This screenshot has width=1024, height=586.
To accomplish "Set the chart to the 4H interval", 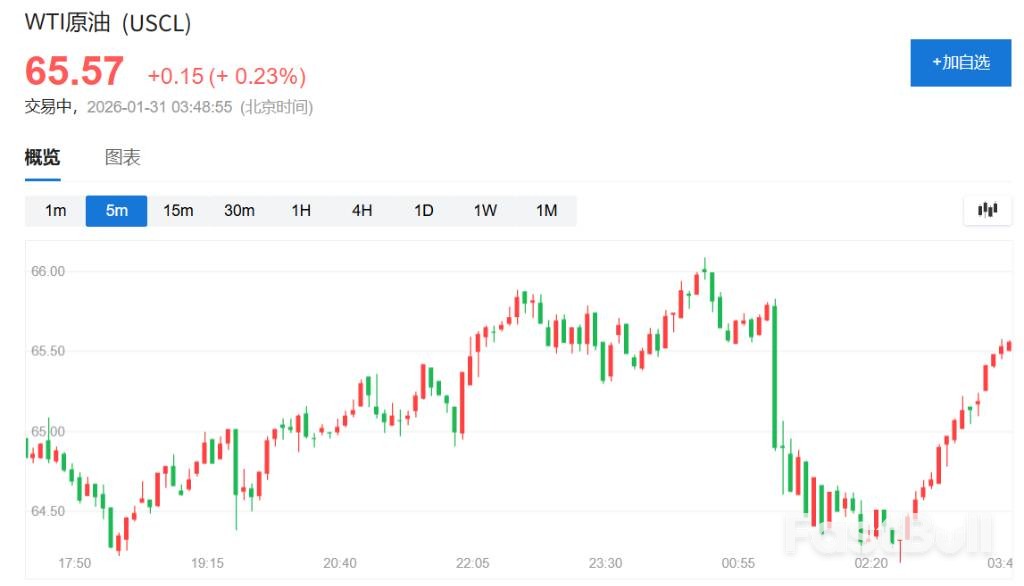I will (362, 210).
